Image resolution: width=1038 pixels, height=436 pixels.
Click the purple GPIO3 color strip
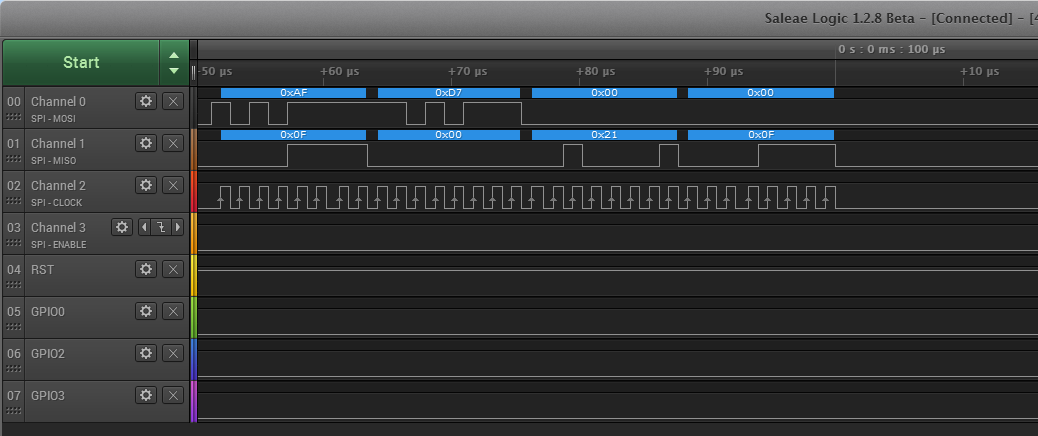194,401
